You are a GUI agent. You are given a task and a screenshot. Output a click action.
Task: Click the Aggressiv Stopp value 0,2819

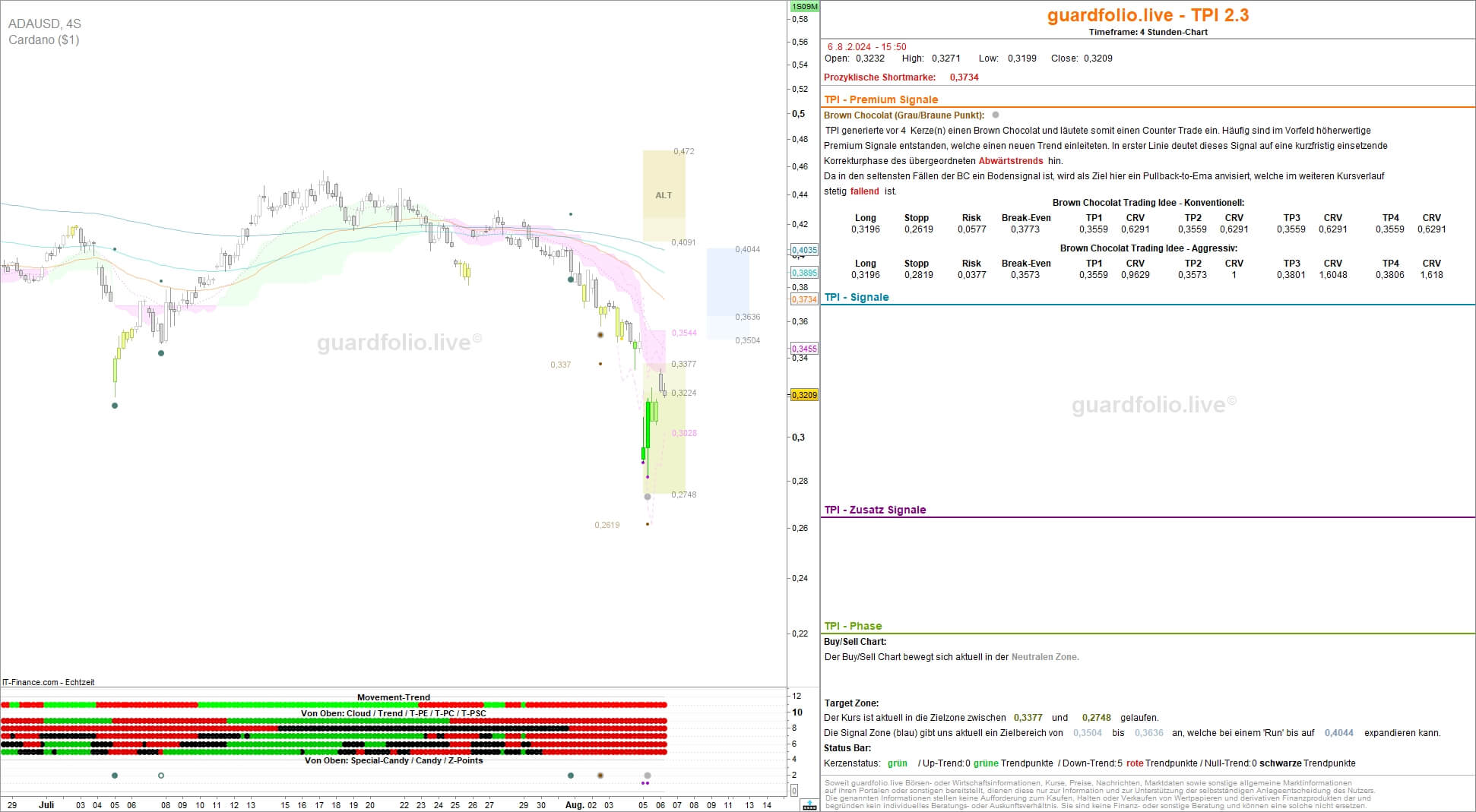click(x=919, y=275)
